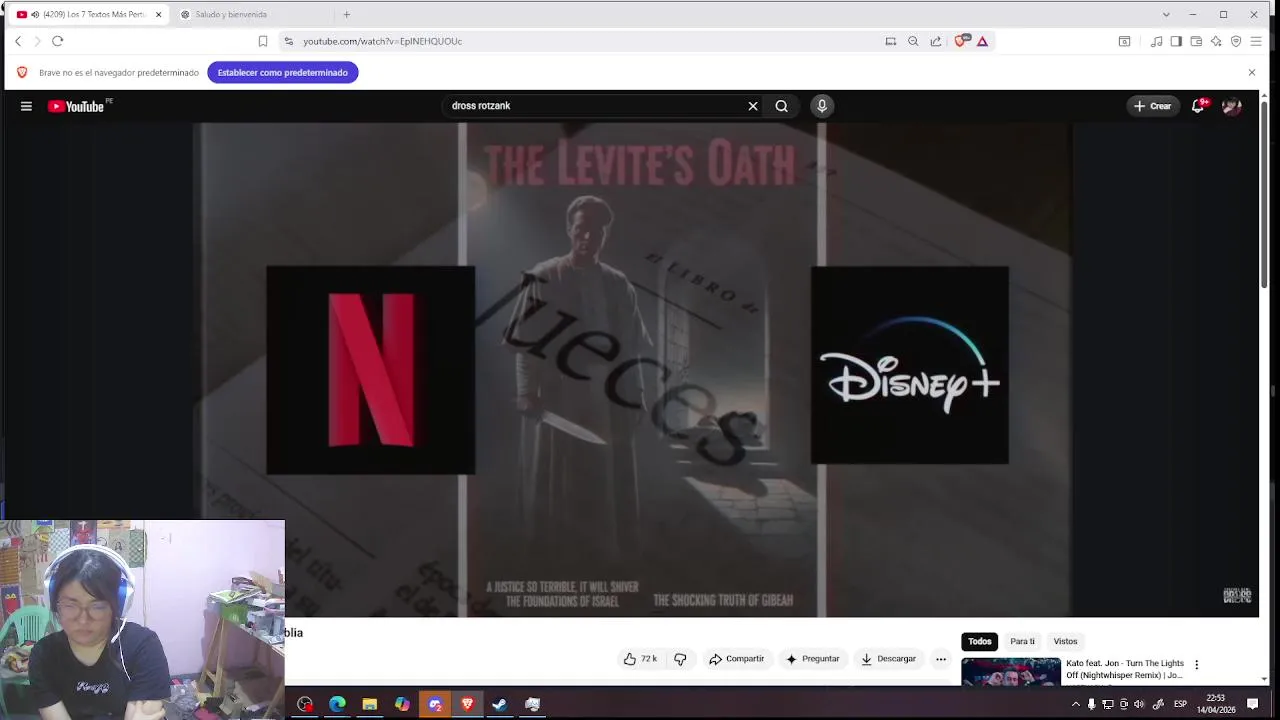Open the Crear upload menu
The width and height of the screenshot is (1280, 720).
(1152, 106)
